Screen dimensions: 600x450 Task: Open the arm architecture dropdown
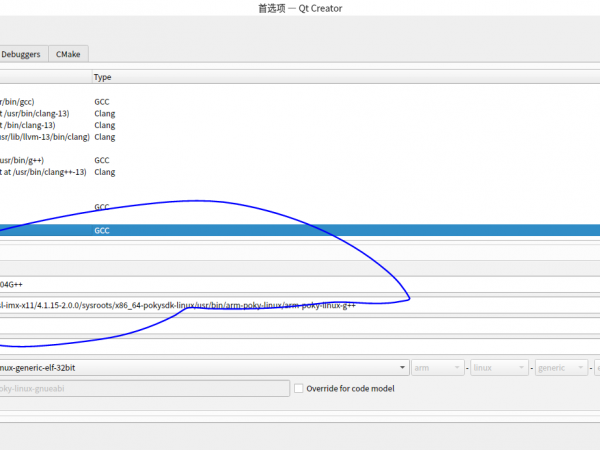tap(438, 368)
